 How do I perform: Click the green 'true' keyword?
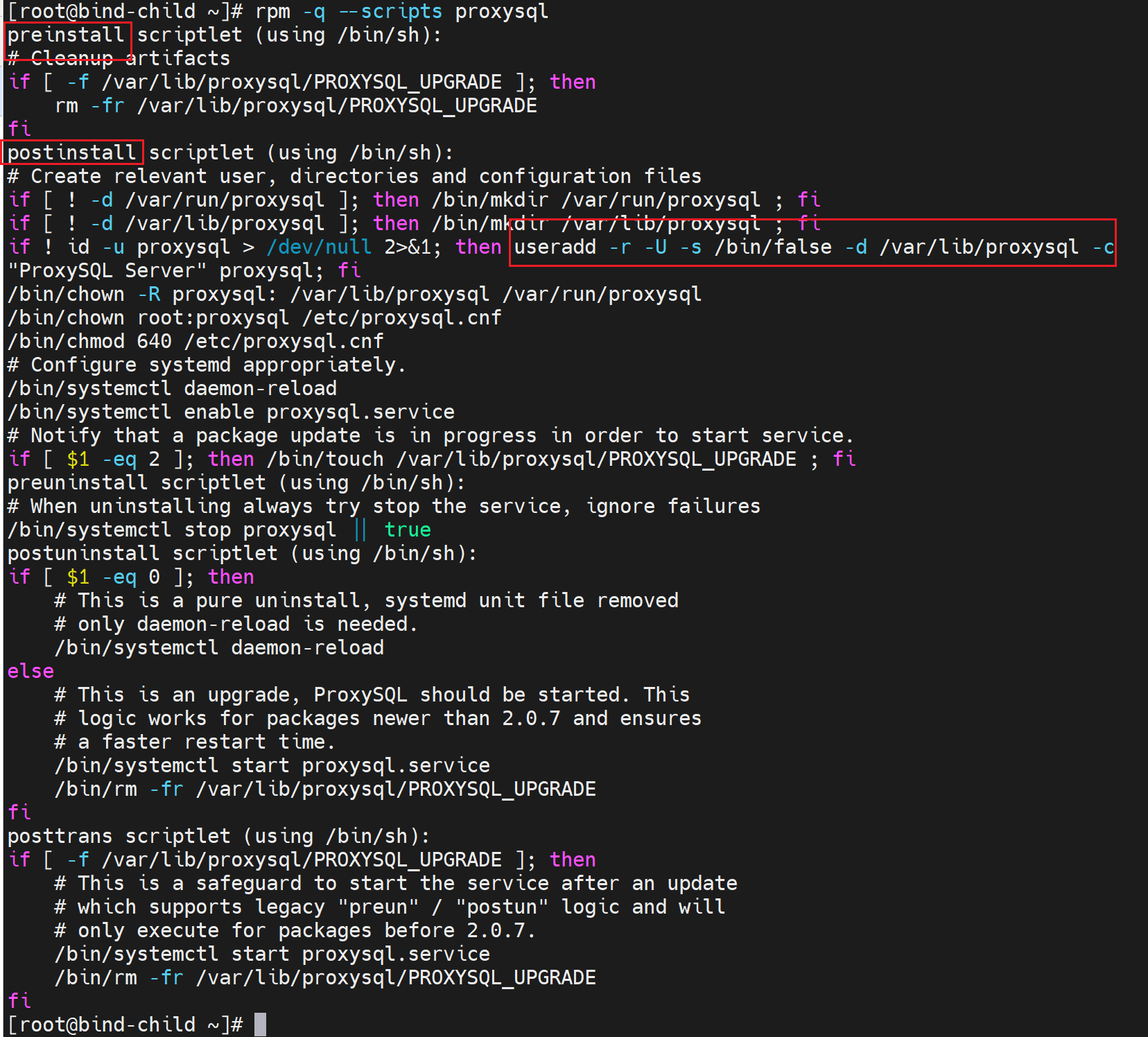click(408, 530)
